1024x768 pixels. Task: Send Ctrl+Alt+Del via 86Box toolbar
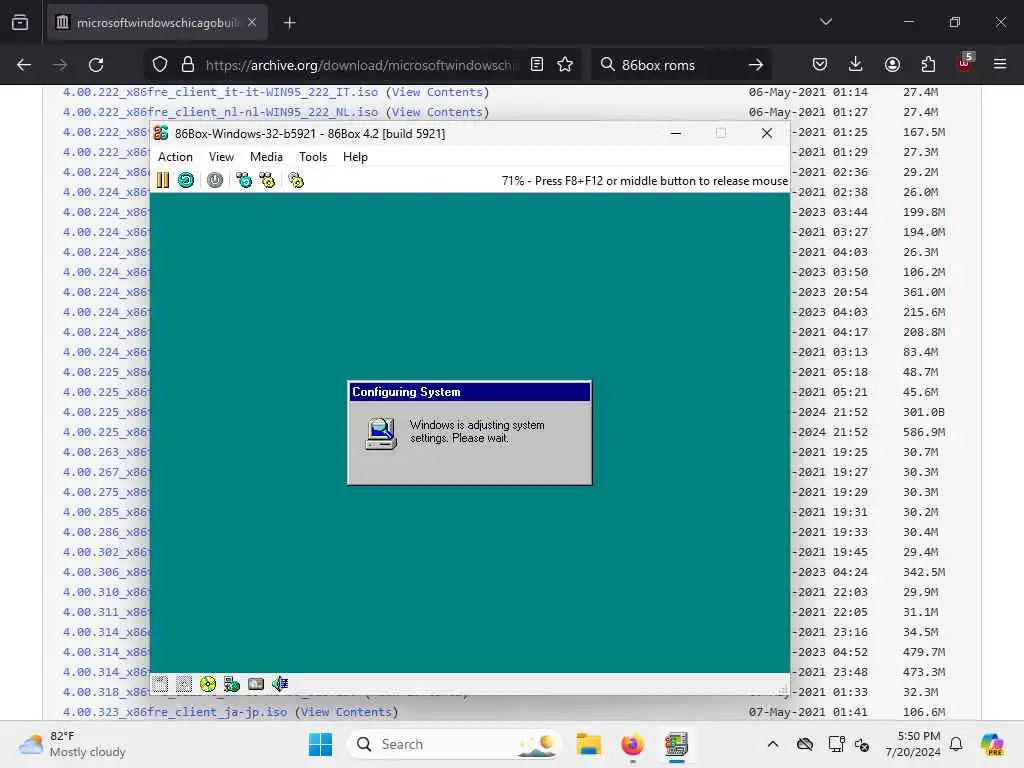pos(244,180)
